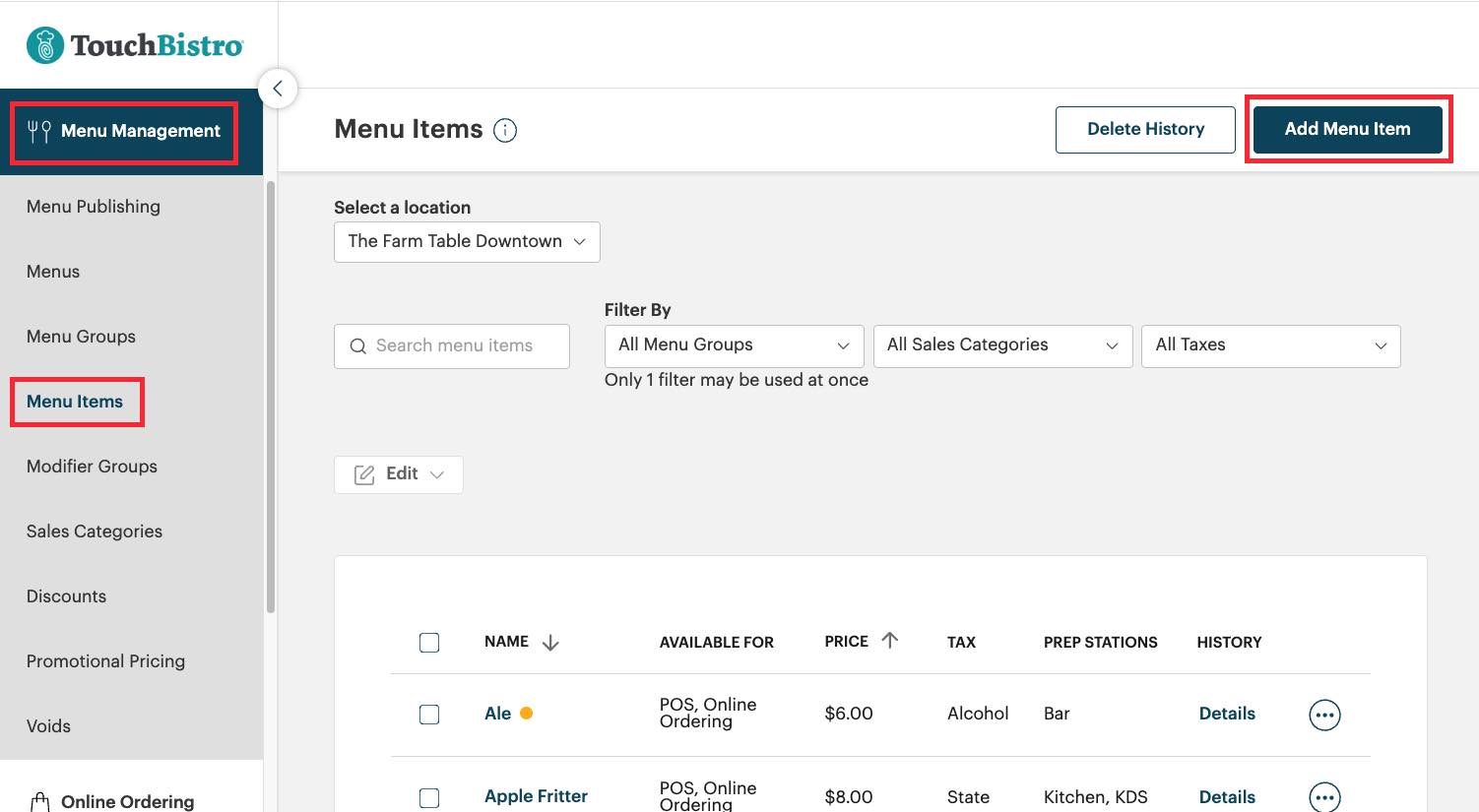Click the magnifying glass in the search field
The image size is (1479, 812).
coord(358,345)
